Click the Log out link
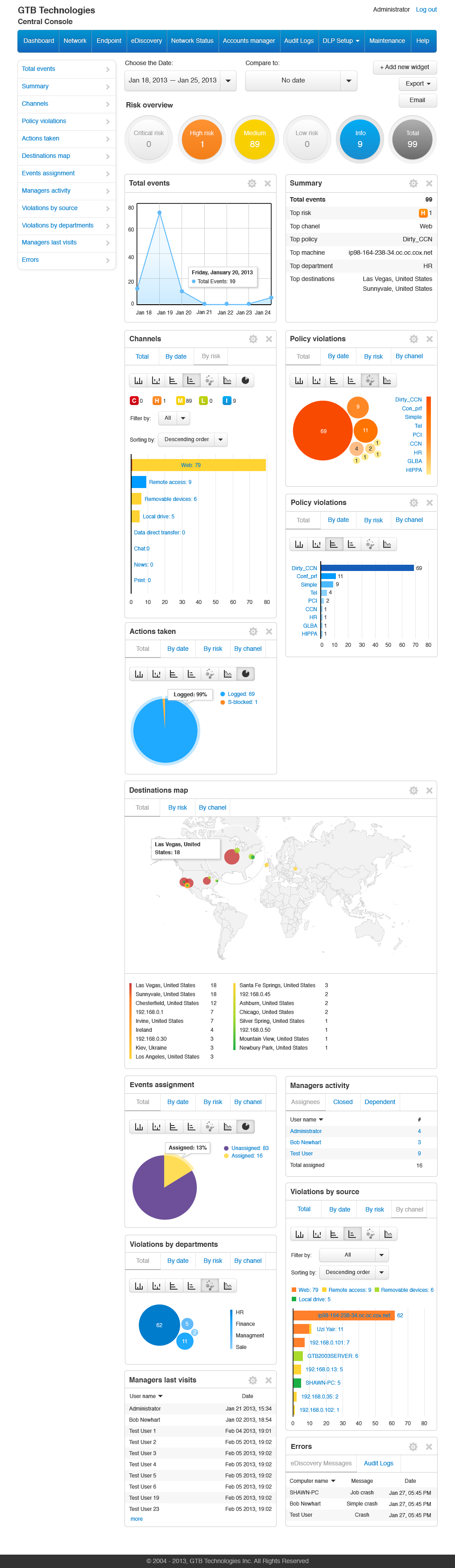455x1568 pixels. (x=426, y=10)
